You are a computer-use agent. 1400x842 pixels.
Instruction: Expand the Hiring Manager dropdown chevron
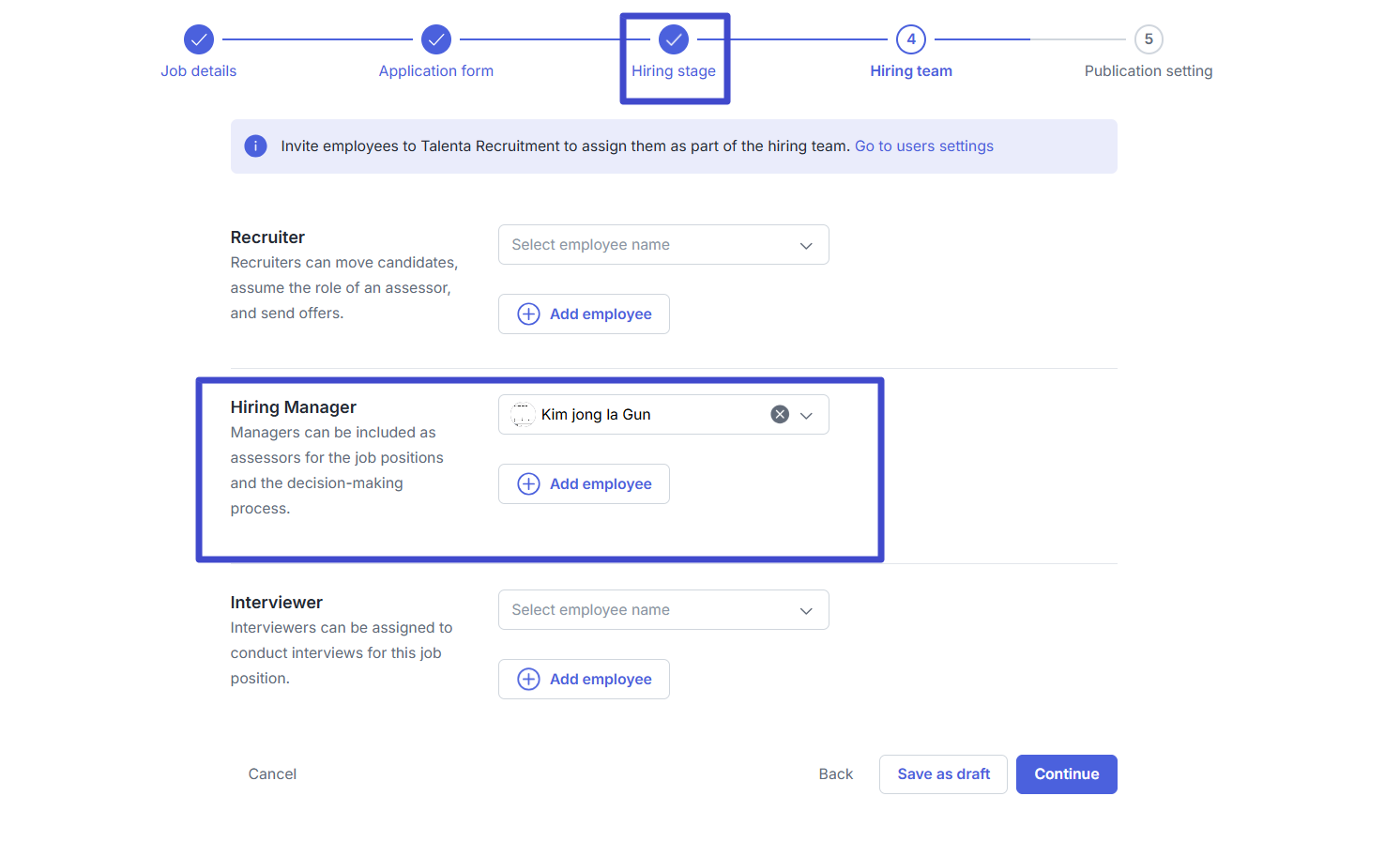tap(806, 415)
